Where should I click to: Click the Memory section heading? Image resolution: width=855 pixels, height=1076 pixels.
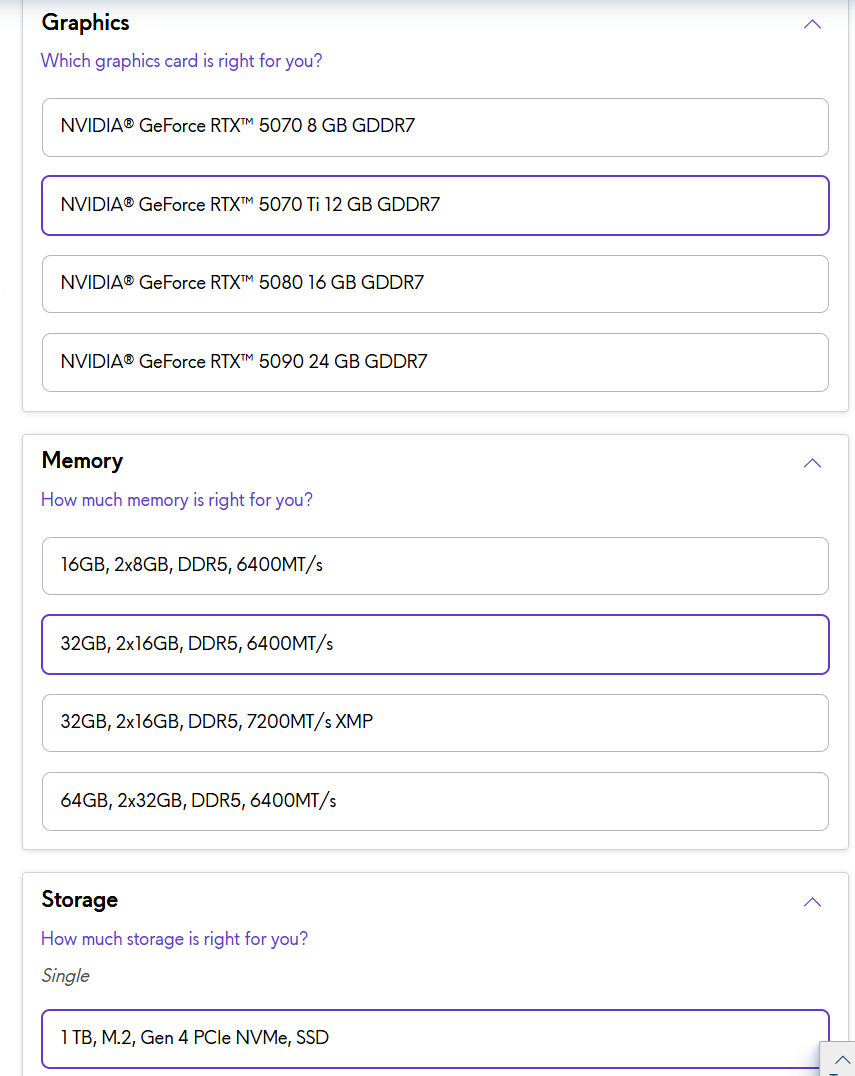click(x=82, y=461)
